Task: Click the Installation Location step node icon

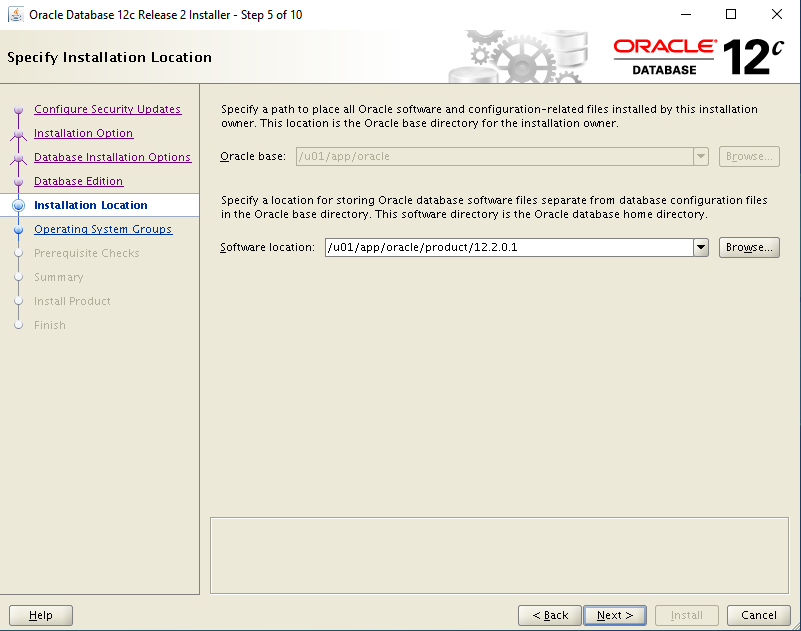Action: click(x=18, y=205)
